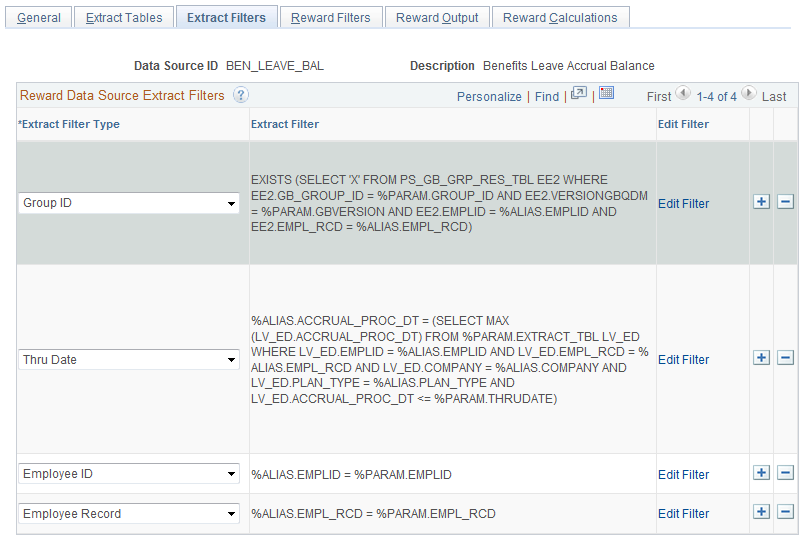
Task: Open the Thru Date filter type dropdown
Action: [x=129, y=360]
